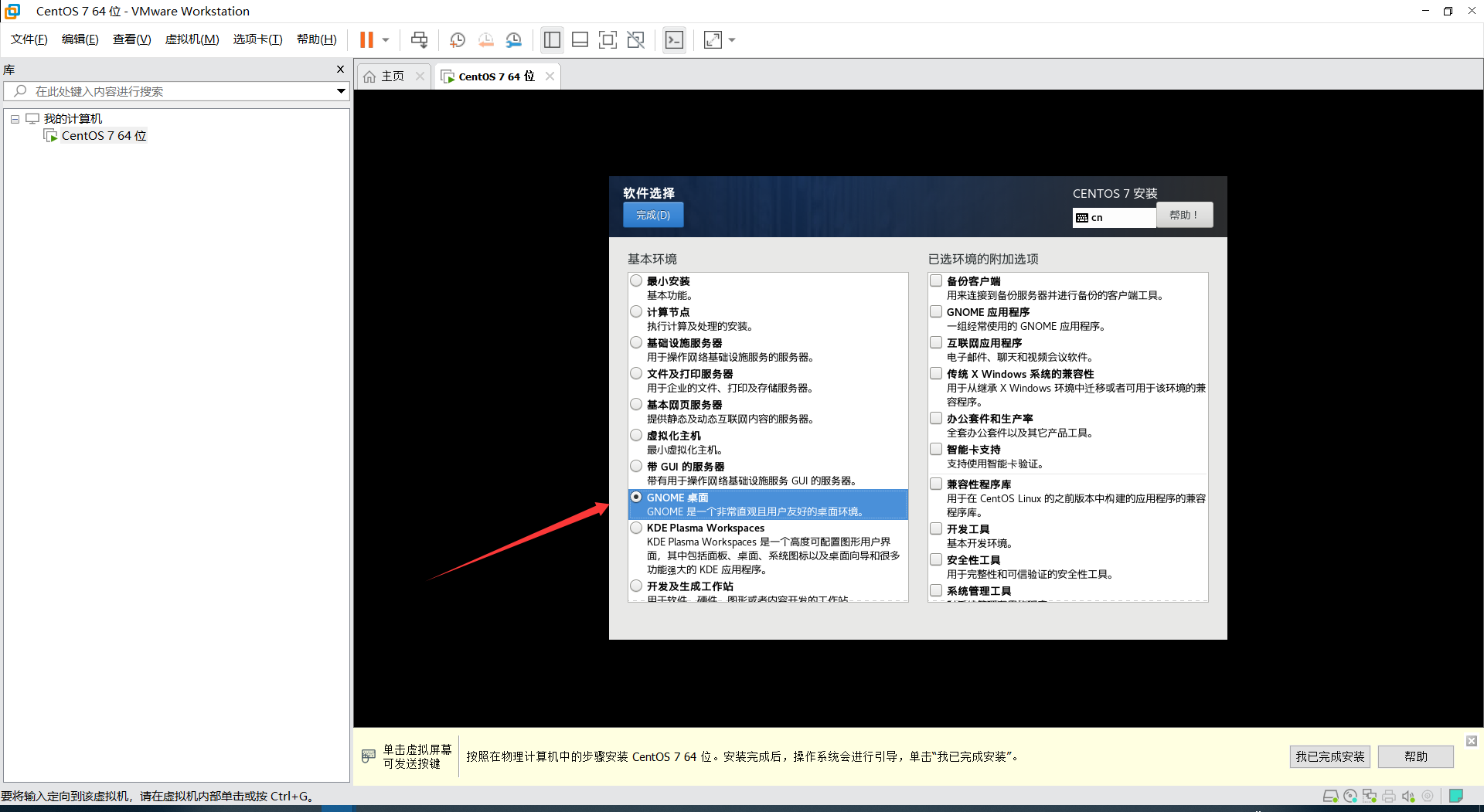Open the stretch guest dropdown arrow
The height and width of the screenshot is (812, 1484).
(x=732, y=39)
